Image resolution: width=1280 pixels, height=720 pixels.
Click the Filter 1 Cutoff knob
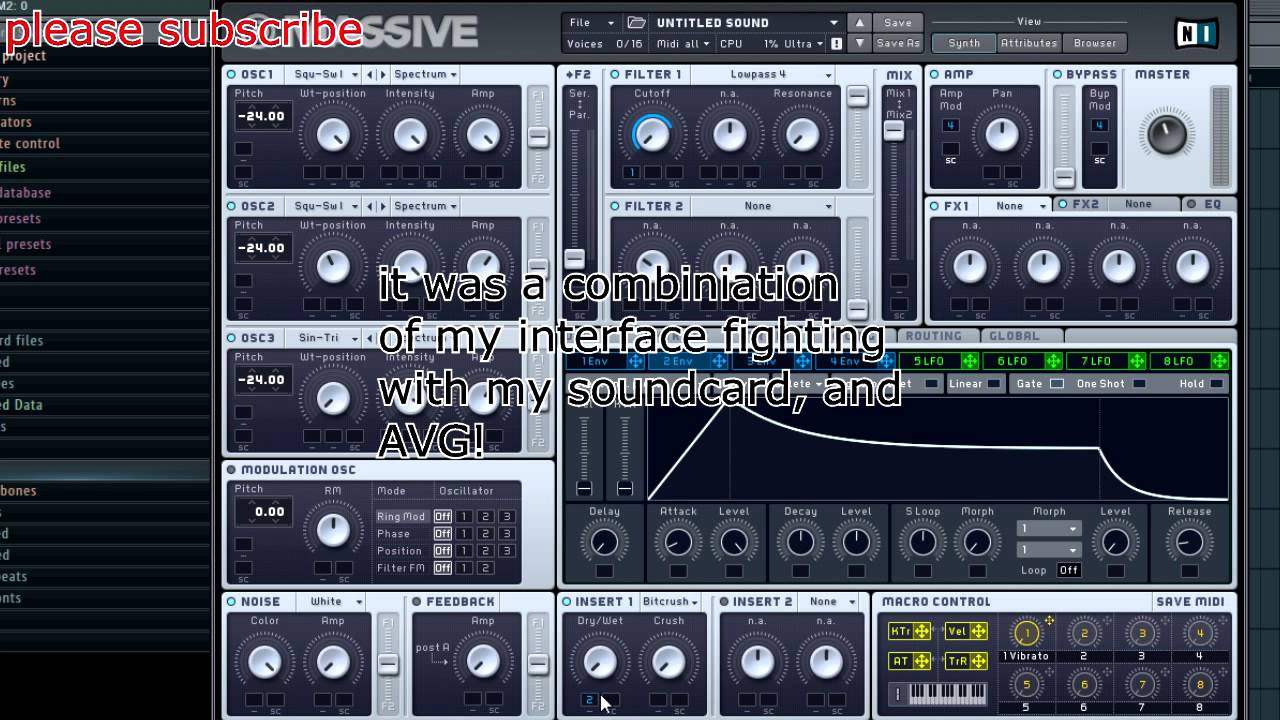(x=652, y=133)
